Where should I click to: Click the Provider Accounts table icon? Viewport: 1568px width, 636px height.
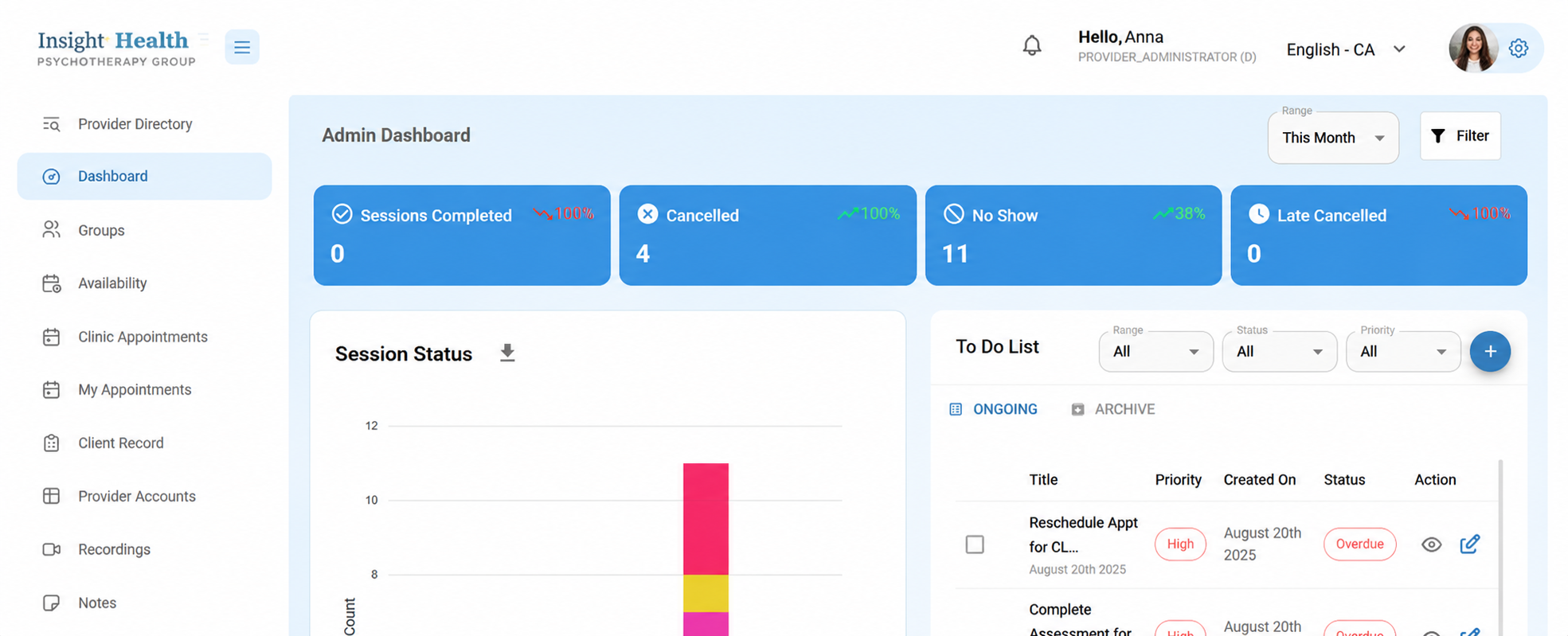51,496
